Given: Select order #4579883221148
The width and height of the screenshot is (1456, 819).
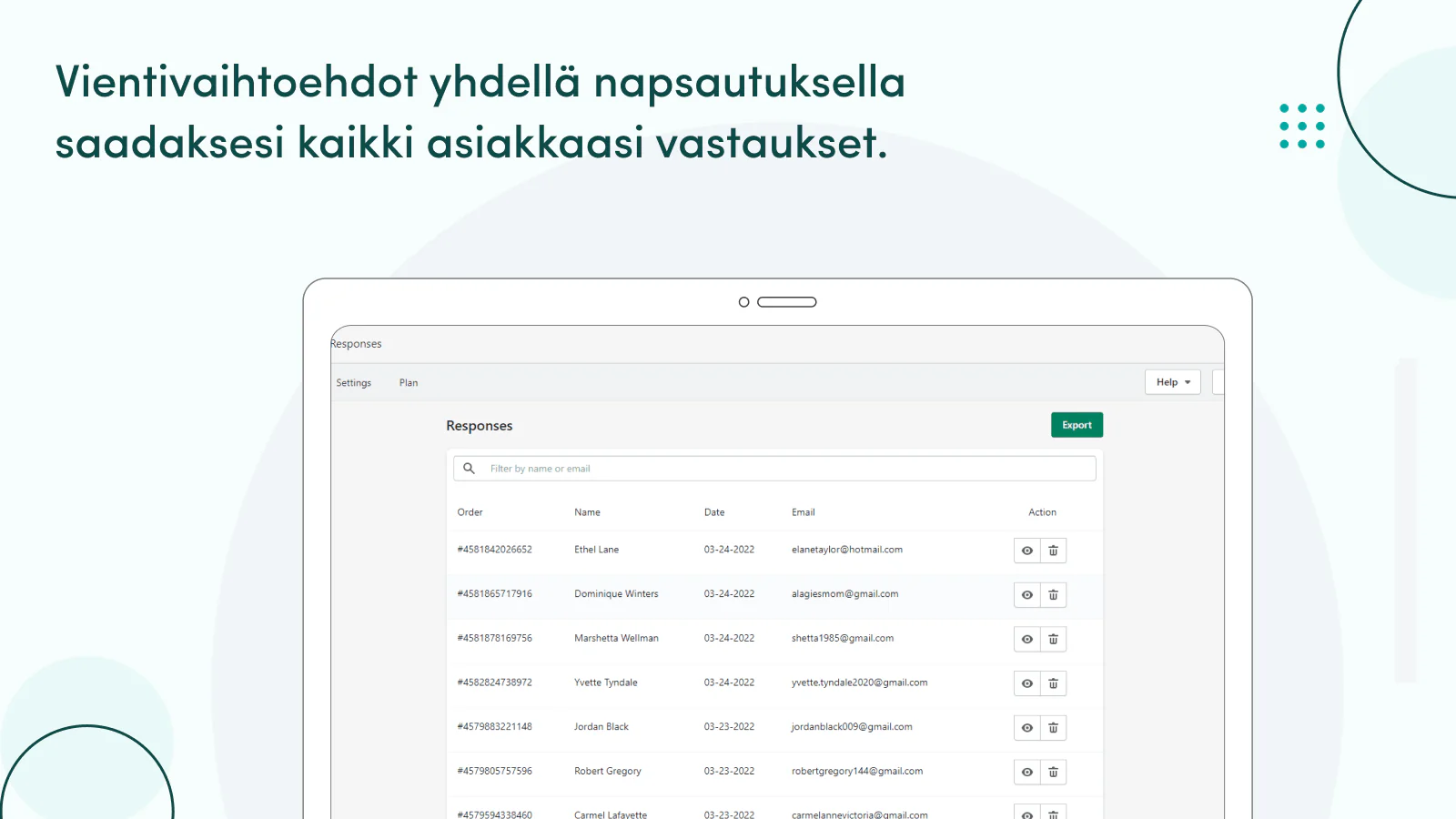Looking at the screenshot, I should (x=494, y=727).
